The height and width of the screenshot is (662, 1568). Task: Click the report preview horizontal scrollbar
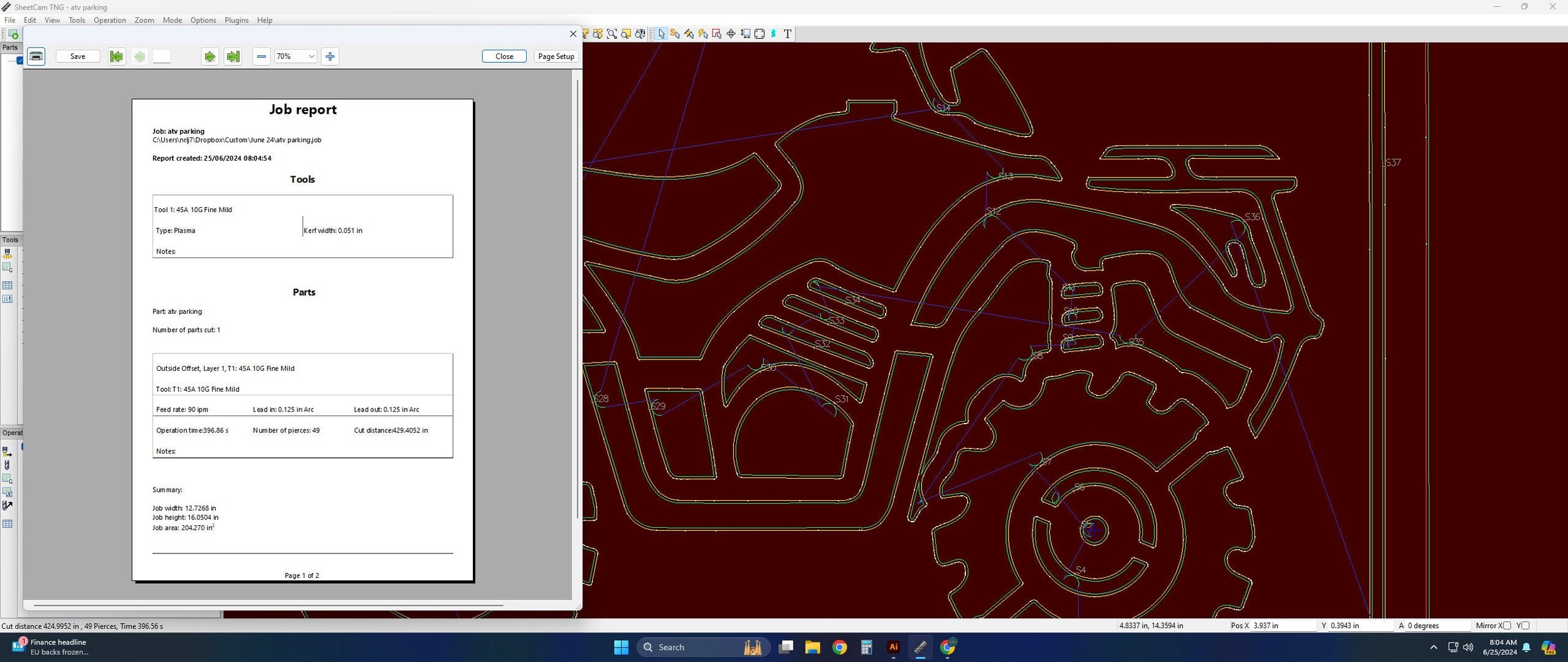pyautogui.click(x=268, y=606)
